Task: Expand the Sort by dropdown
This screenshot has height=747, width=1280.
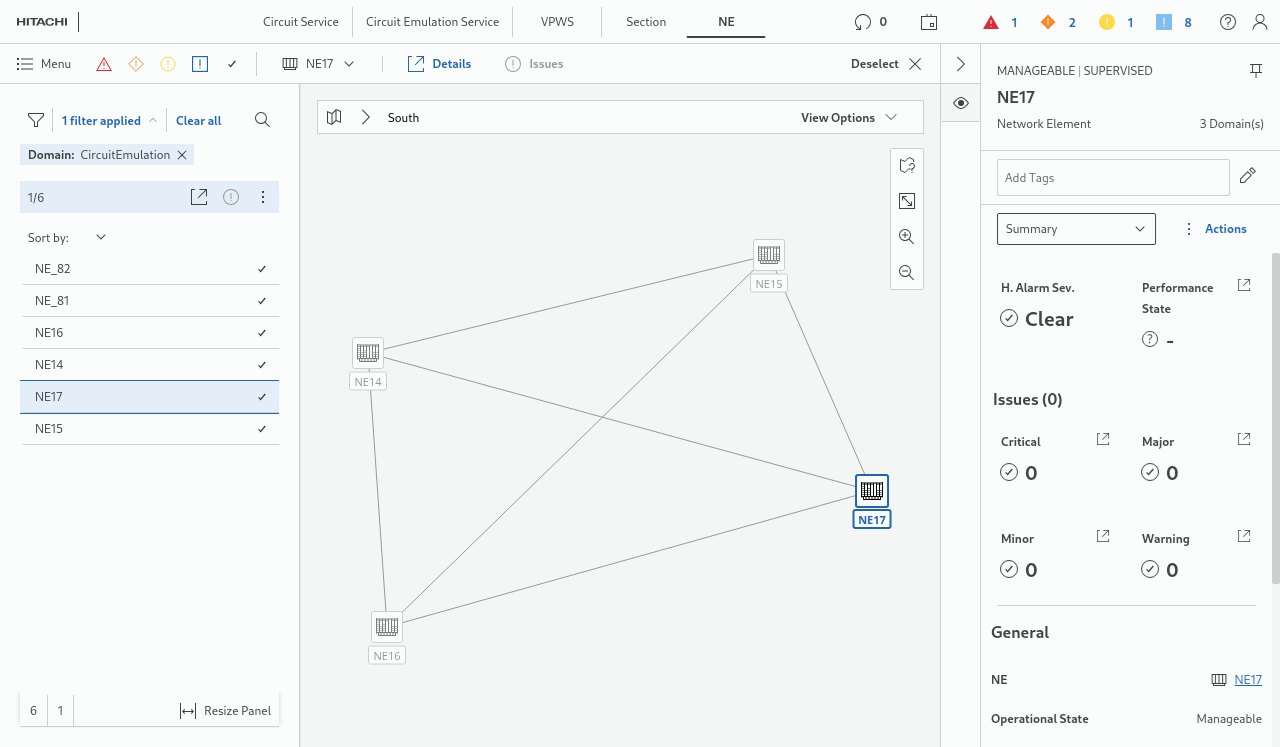Action: [x=100, y=238]
